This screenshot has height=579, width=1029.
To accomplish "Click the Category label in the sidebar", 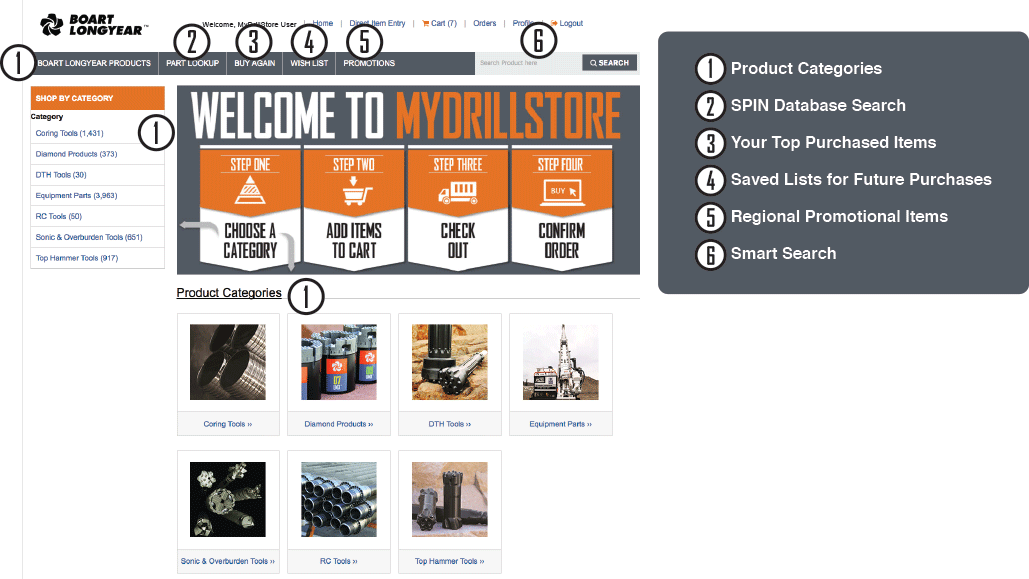I will (x=47, y=117).
